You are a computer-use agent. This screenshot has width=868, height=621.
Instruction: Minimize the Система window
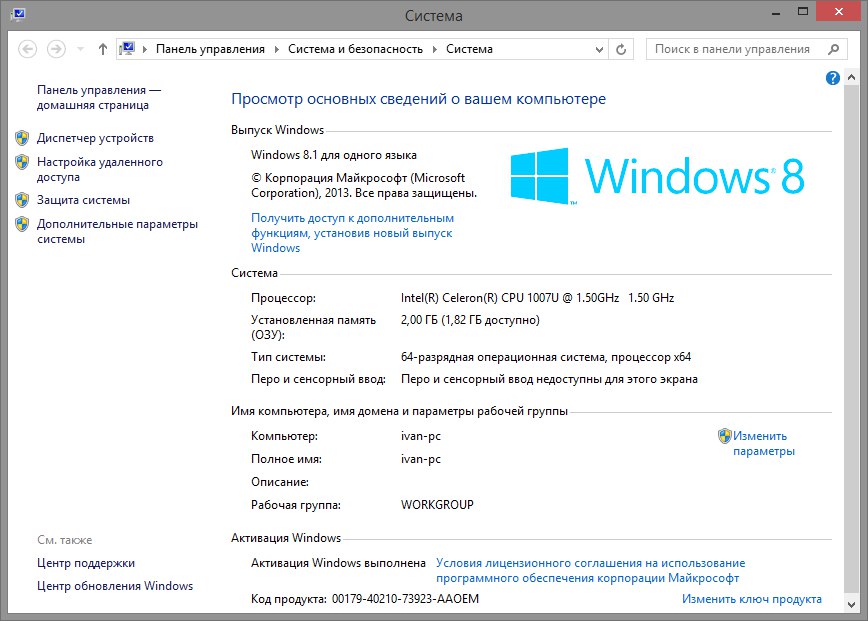(776, 12)
